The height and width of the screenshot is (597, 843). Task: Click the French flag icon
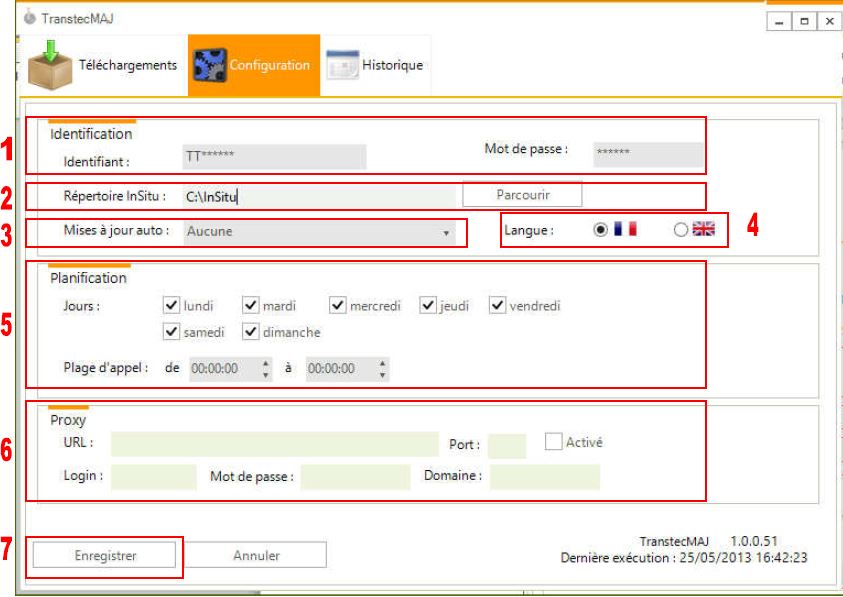pos(628,229)
